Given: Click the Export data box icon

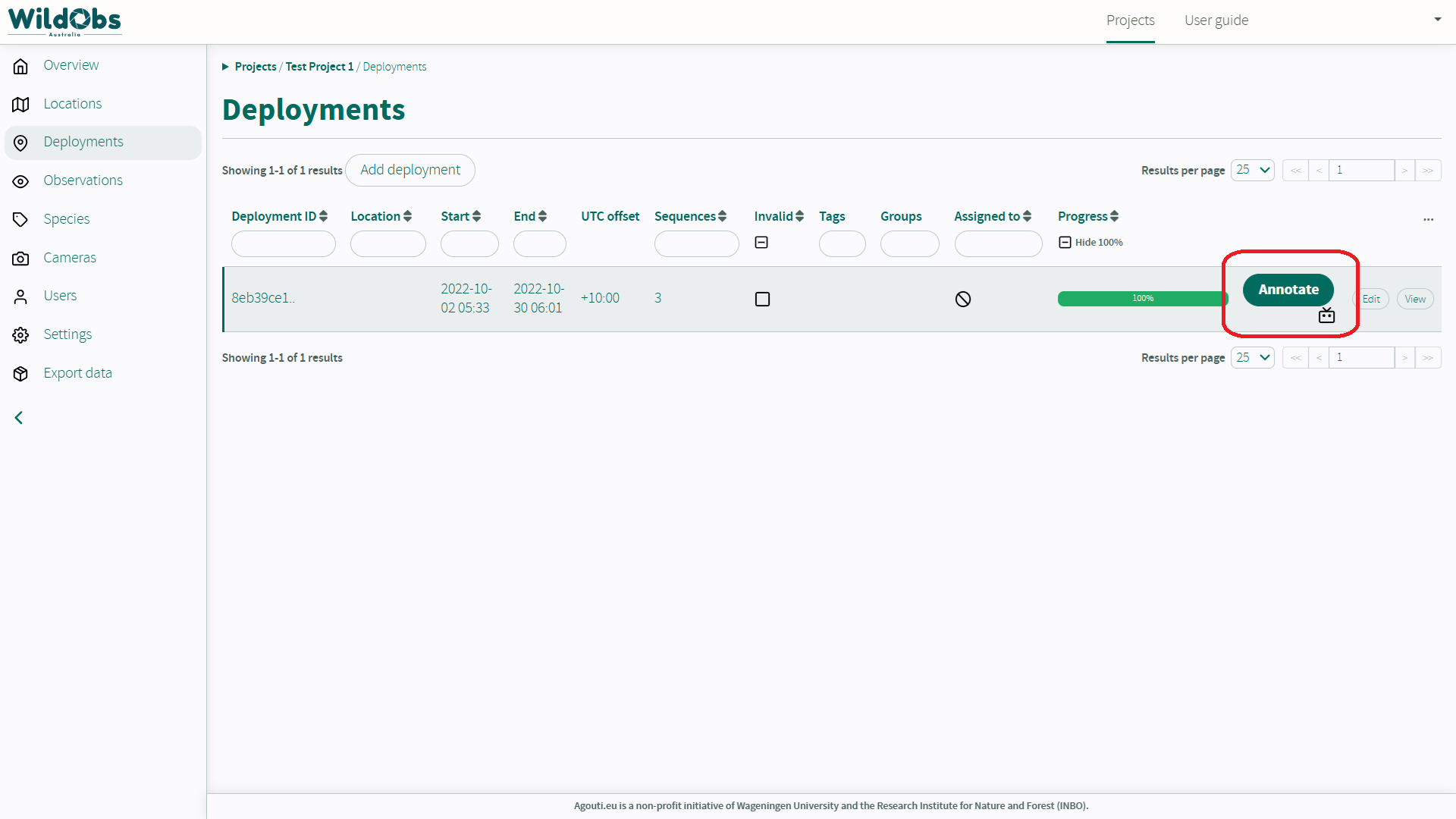Looking at the screenshot, I should click(x=20, y=373).
